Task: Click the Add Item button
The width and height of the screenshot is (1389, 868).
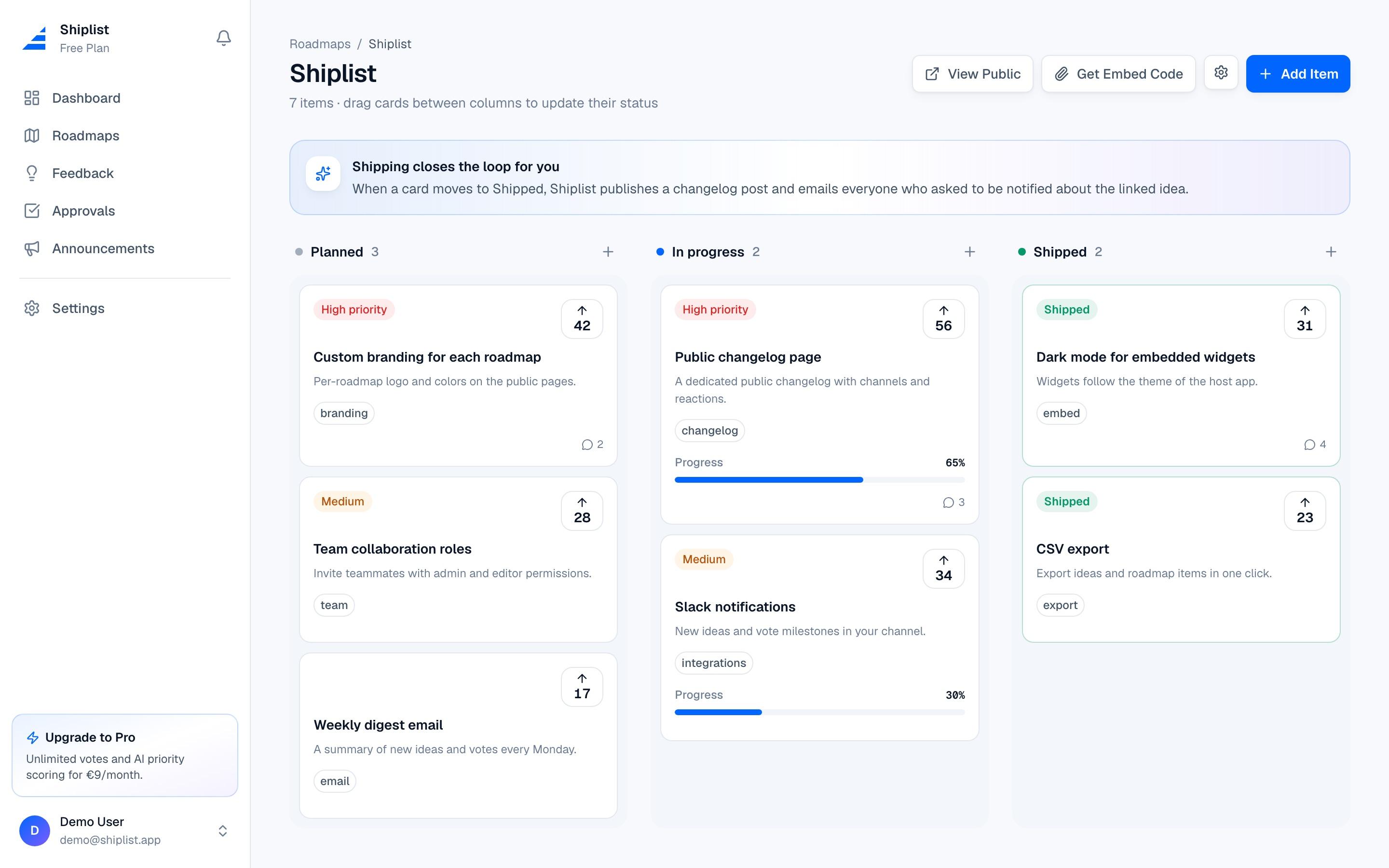Action: click(1298, 73)
